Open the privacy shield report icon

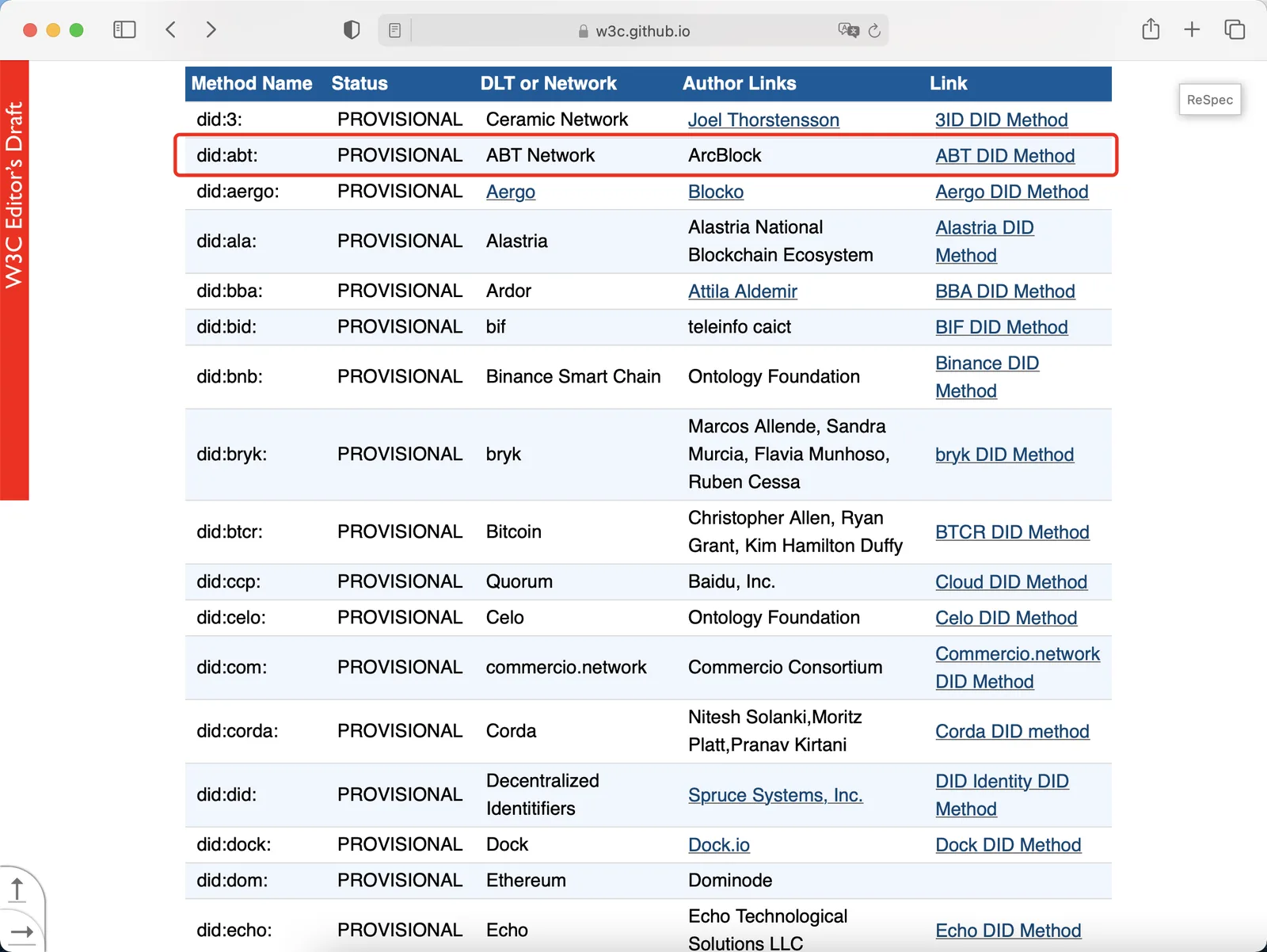coord(352,30)
